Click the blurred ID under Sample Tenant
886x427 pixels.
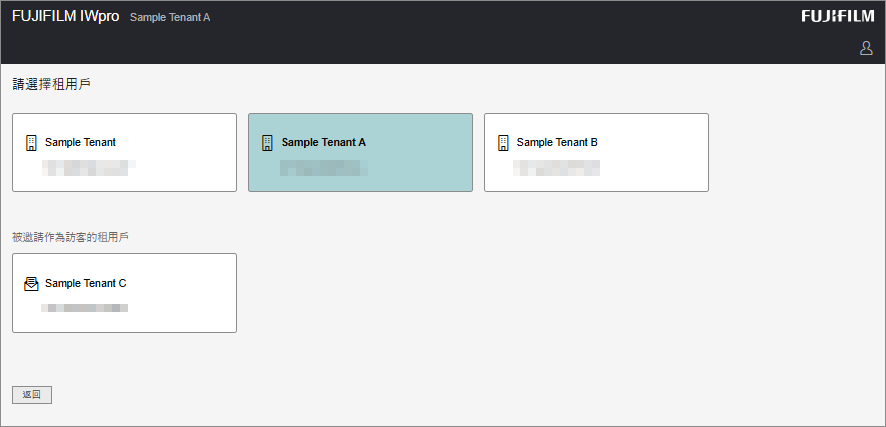(x=88, y=167)
